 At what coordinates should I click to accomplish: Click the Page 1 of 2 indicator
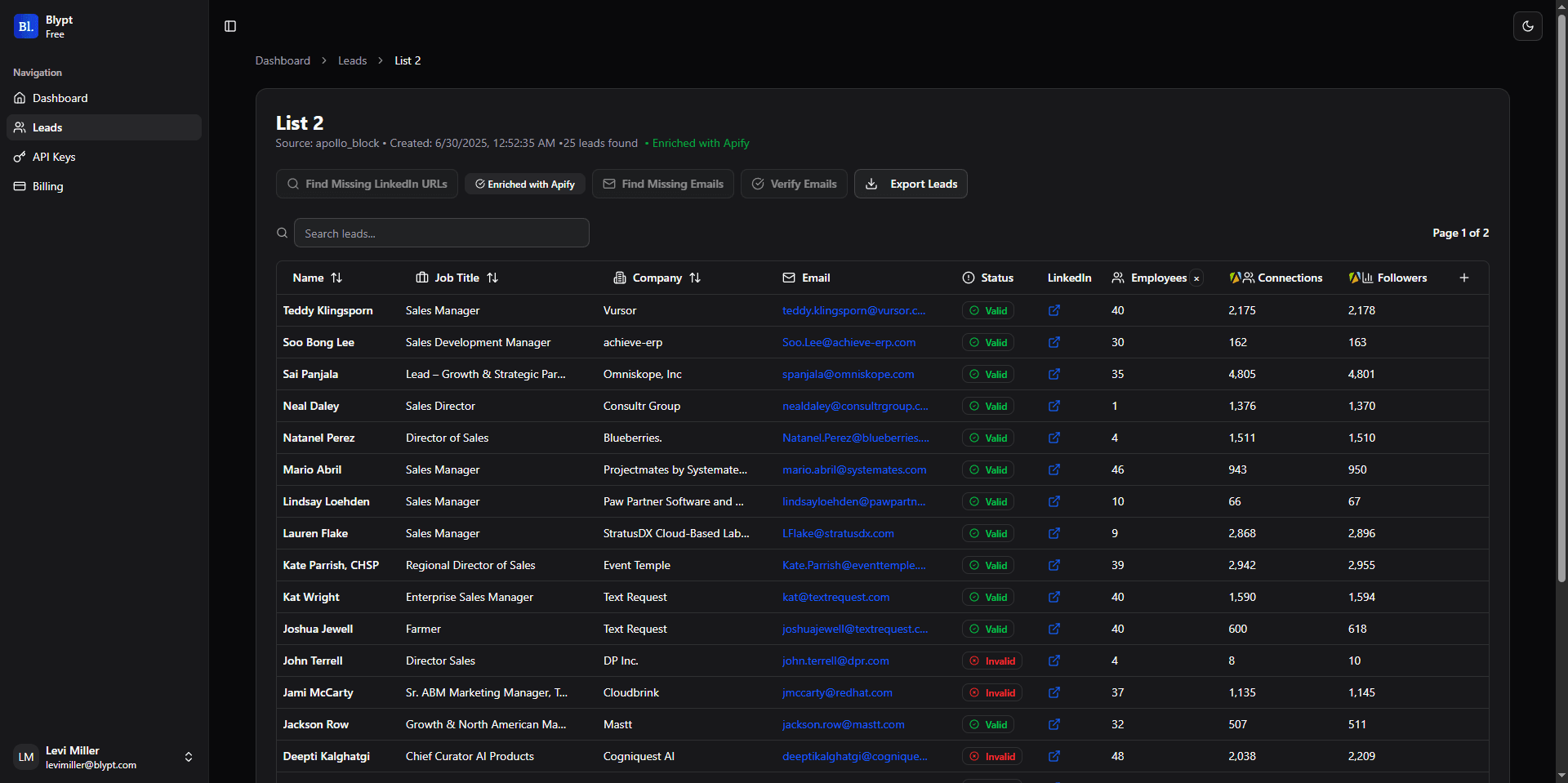(1460, 233)
